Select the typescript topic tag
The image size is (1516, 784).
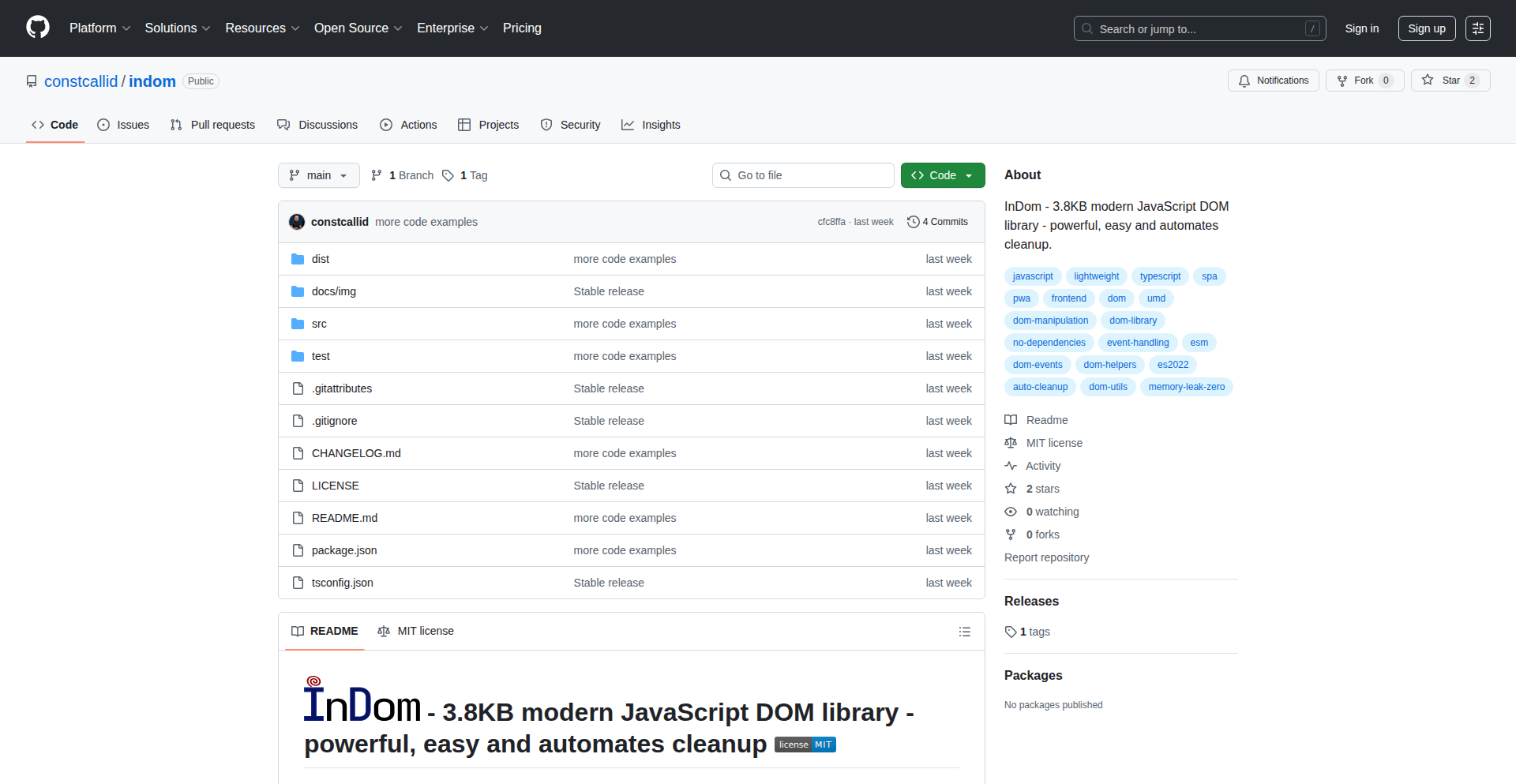click(x=1160, y=276)
